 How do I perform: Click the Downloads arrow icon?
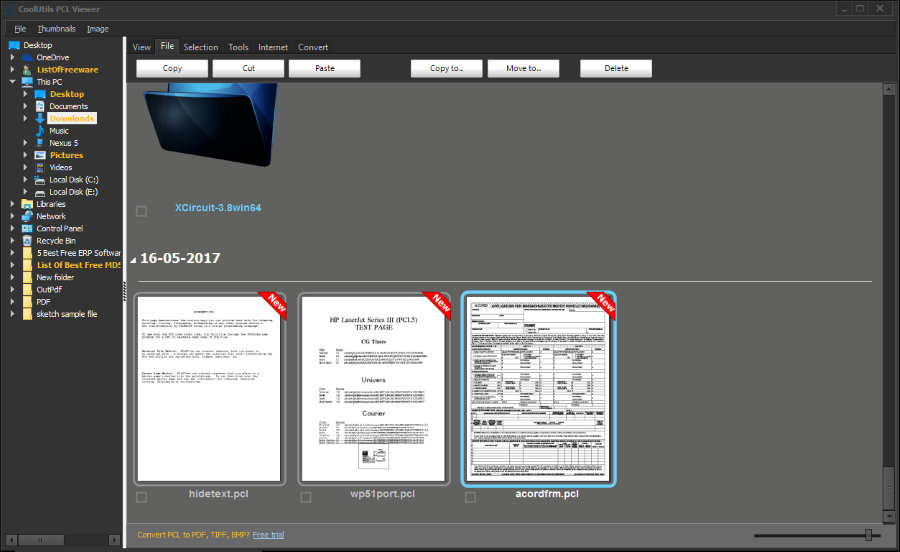point(40,118)
